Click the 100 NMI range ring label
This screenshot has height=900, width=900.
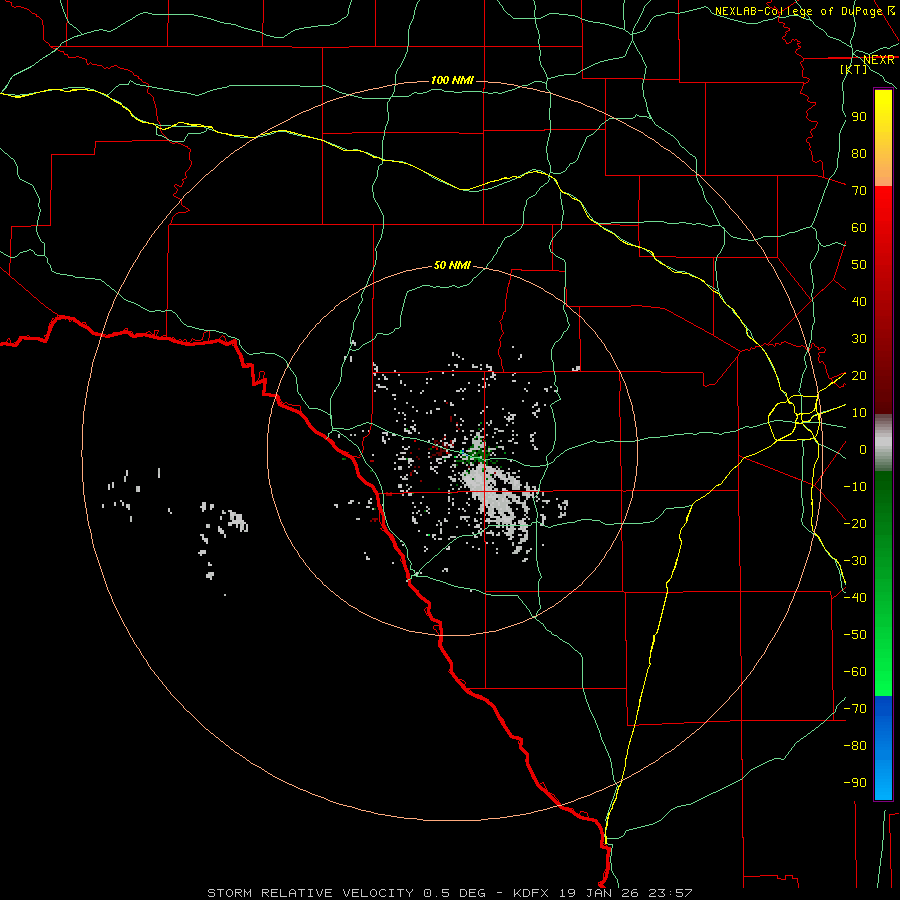(452, 80)
